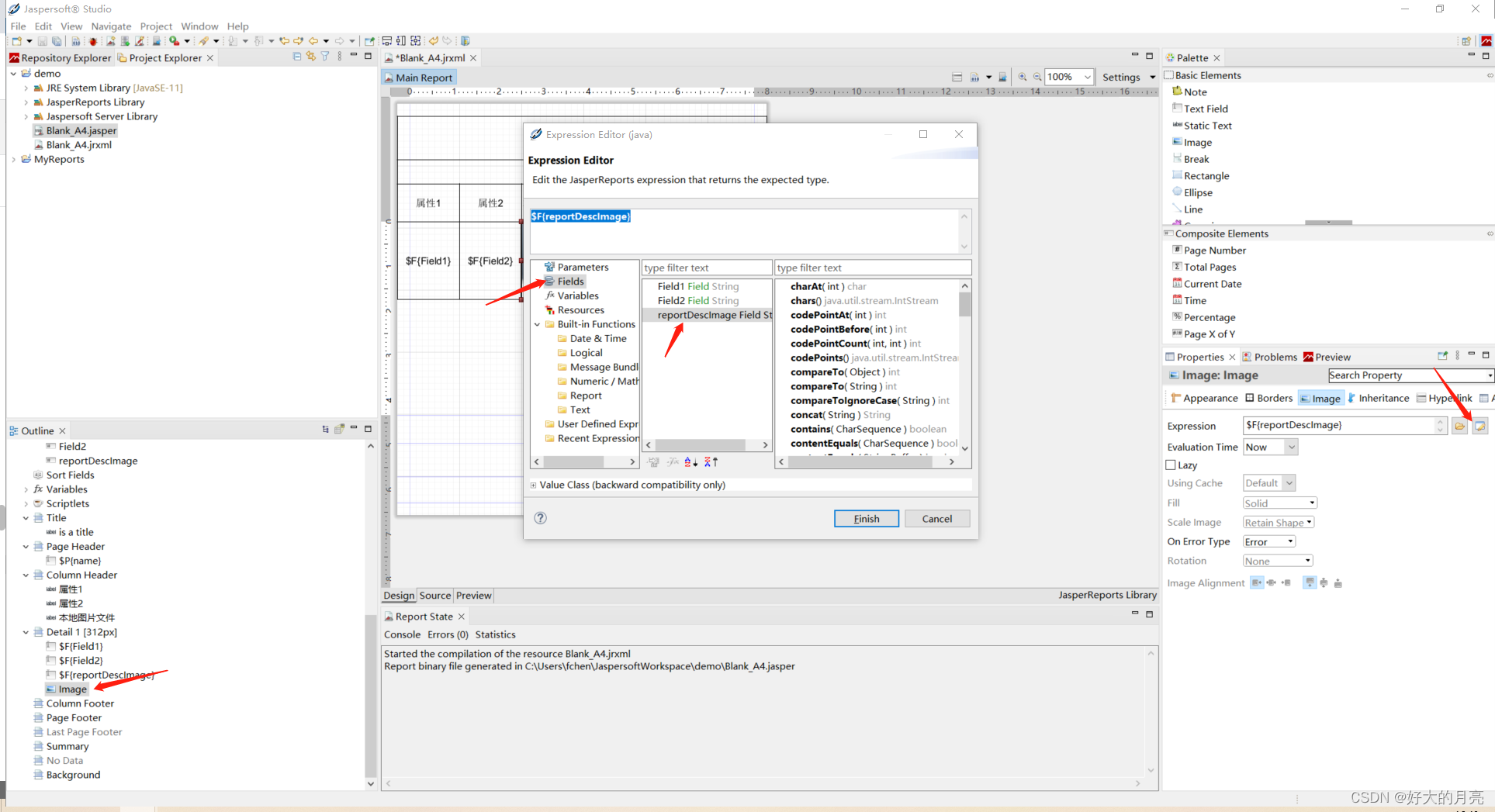Expand Value Class backward compatibility section

(533, 485)
